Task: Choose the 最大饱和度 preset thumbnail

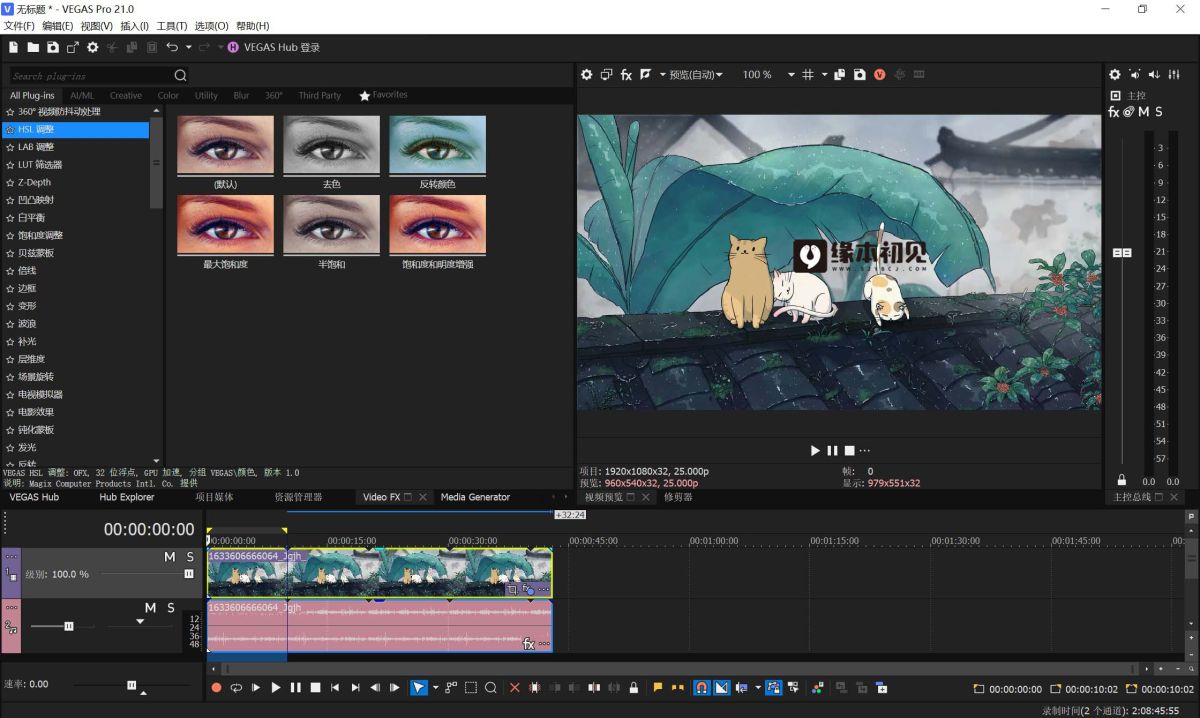Action: pos(225,224)
